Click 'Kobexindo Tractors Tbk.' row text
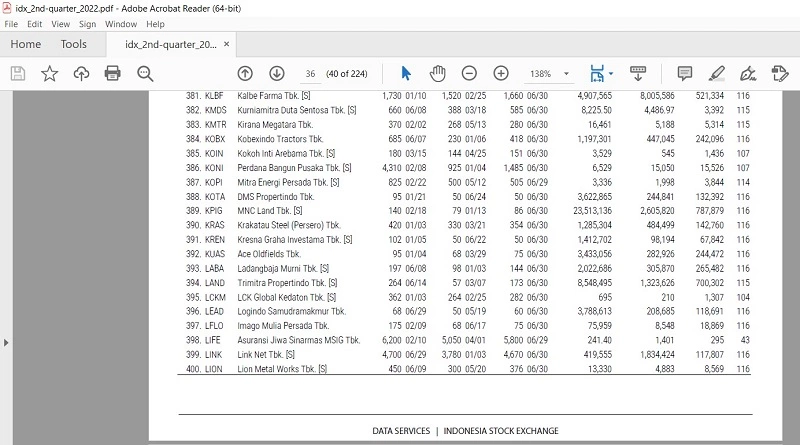 tap(280, 139)
